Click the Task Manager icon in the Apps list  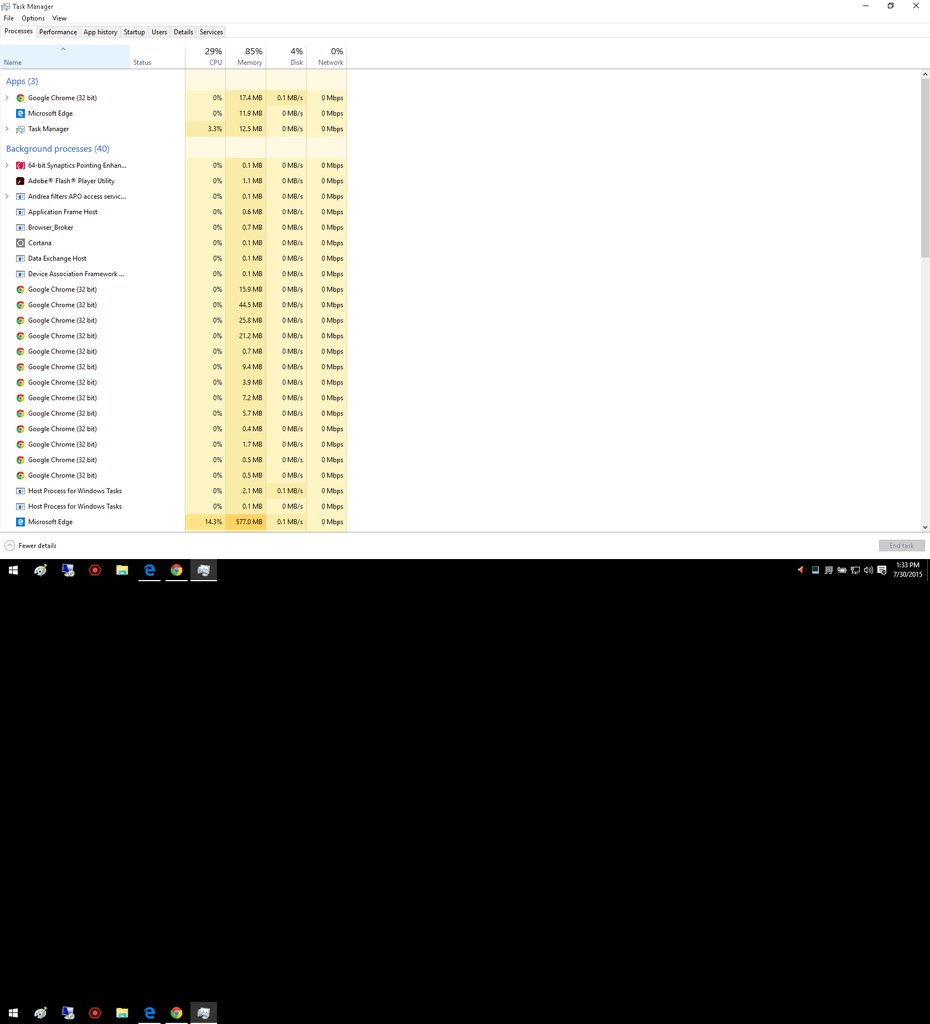pyautogui.click(x=20, y=129)
